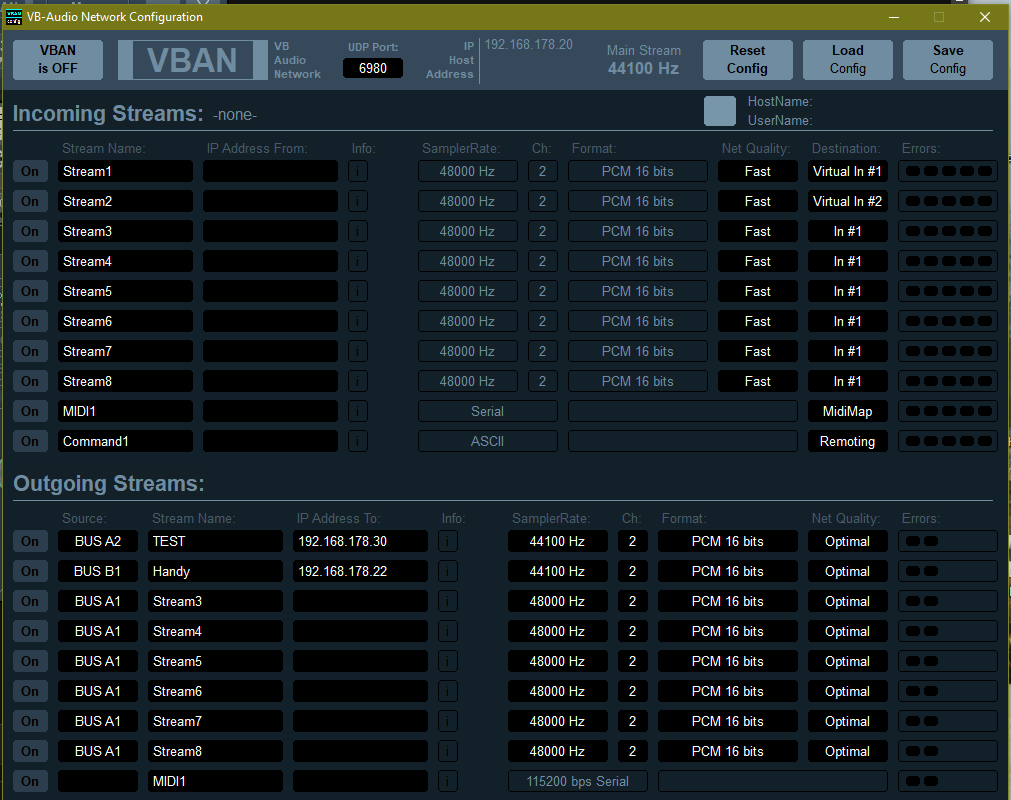This screenshot has height=800, width=1011.
Task: Edit IP Address From of incoming Stream1
Action: [x=270, y=171]
